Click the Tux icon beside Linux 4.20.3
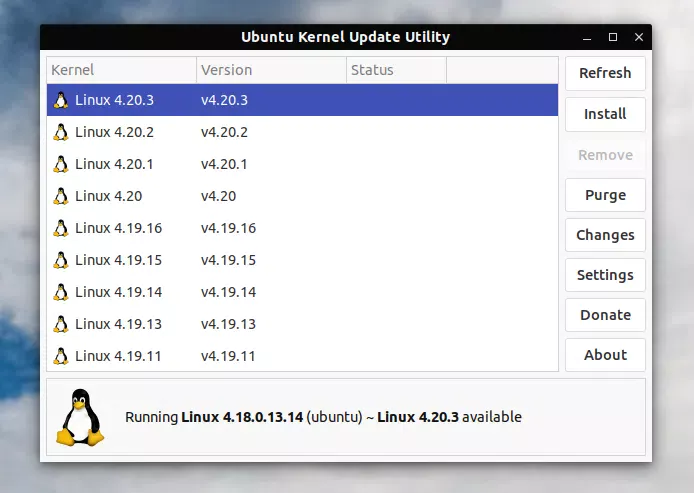The width and height of the screenshot is (694, 493). [61, 100]
